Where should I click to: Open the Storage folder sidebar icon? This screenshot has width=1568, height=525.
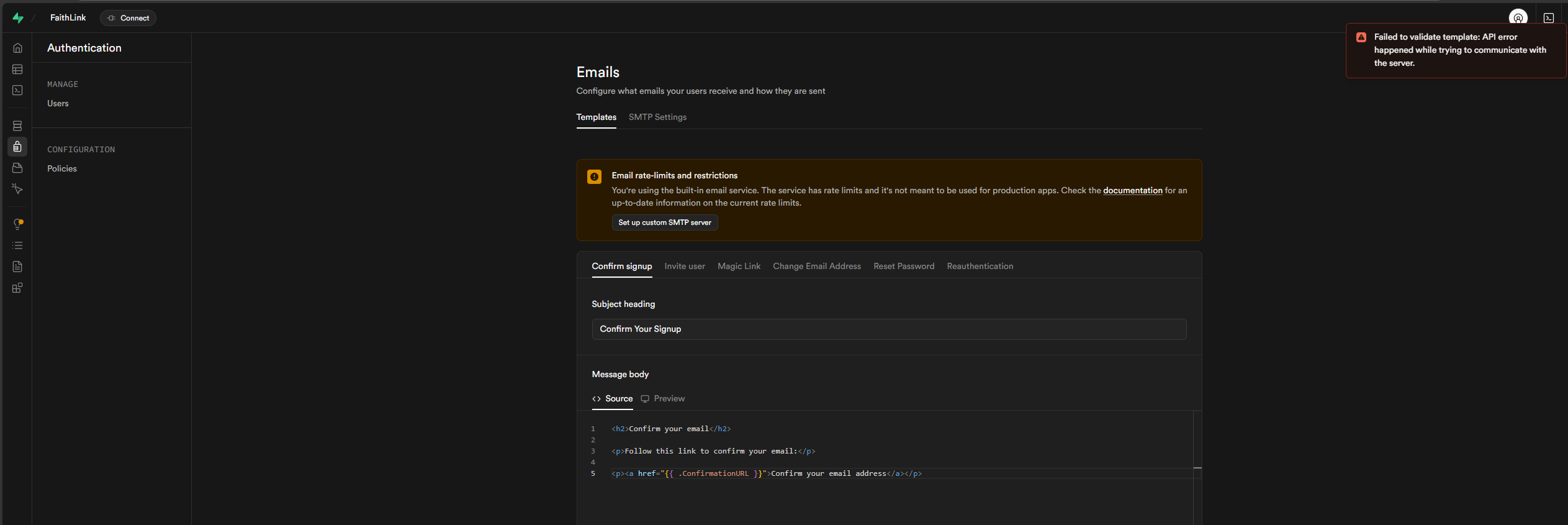pyautogui.click(x=17, y=168)
